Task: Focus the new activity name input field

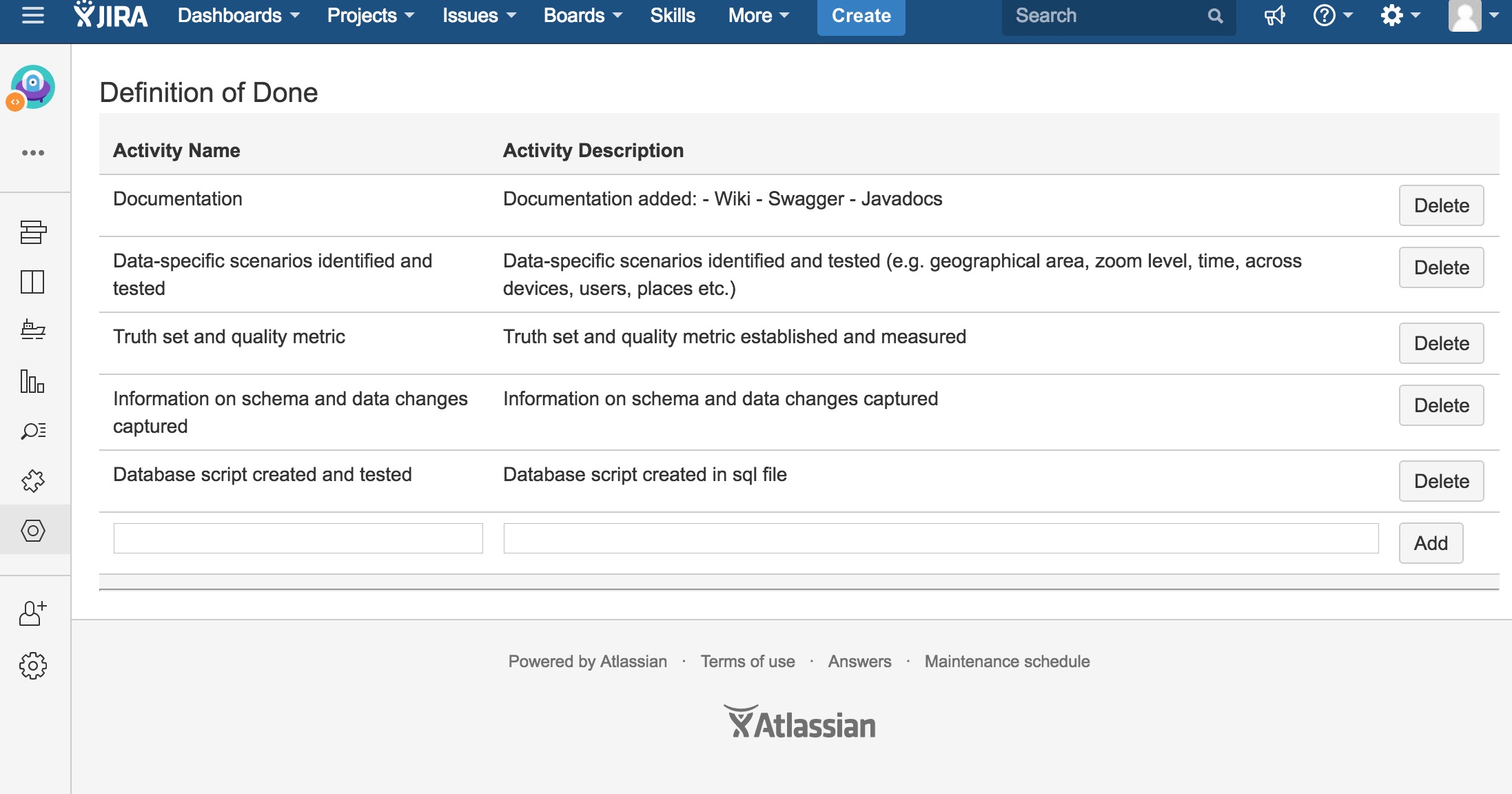Action: click(298, 538)
